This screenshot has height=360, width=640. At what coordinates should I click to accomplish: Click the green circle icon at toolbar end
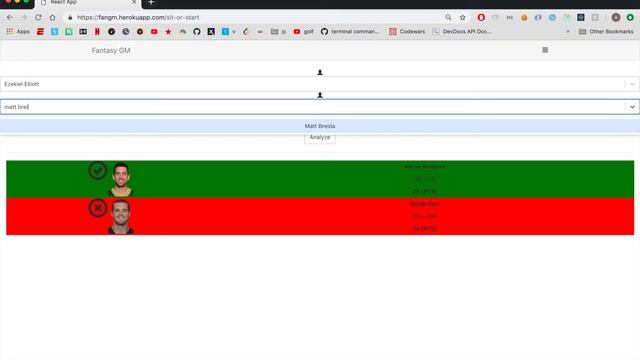(630, 17)
